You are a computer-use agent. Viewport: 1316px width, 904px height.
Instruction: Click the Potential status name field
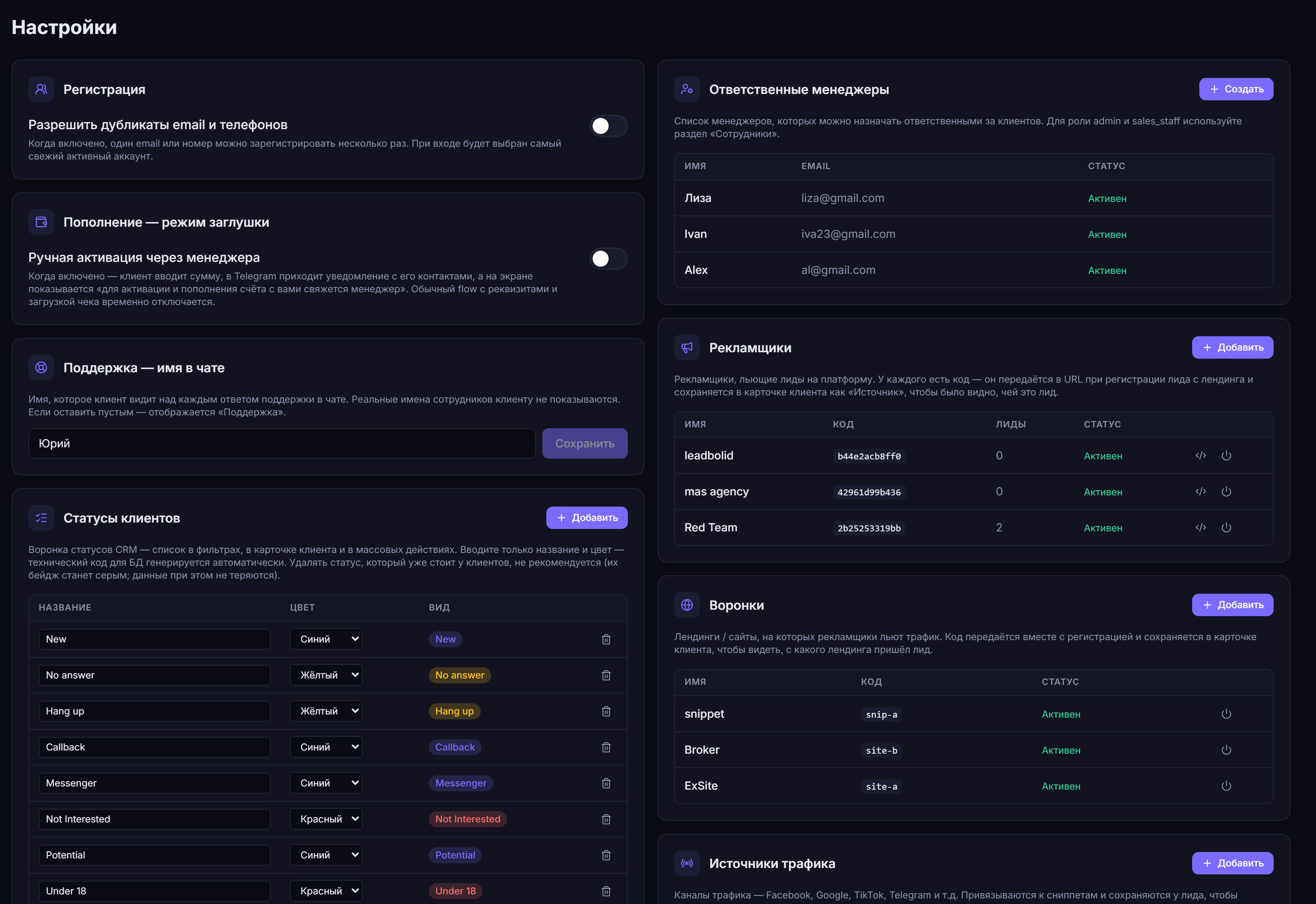(x=154, y=855)
